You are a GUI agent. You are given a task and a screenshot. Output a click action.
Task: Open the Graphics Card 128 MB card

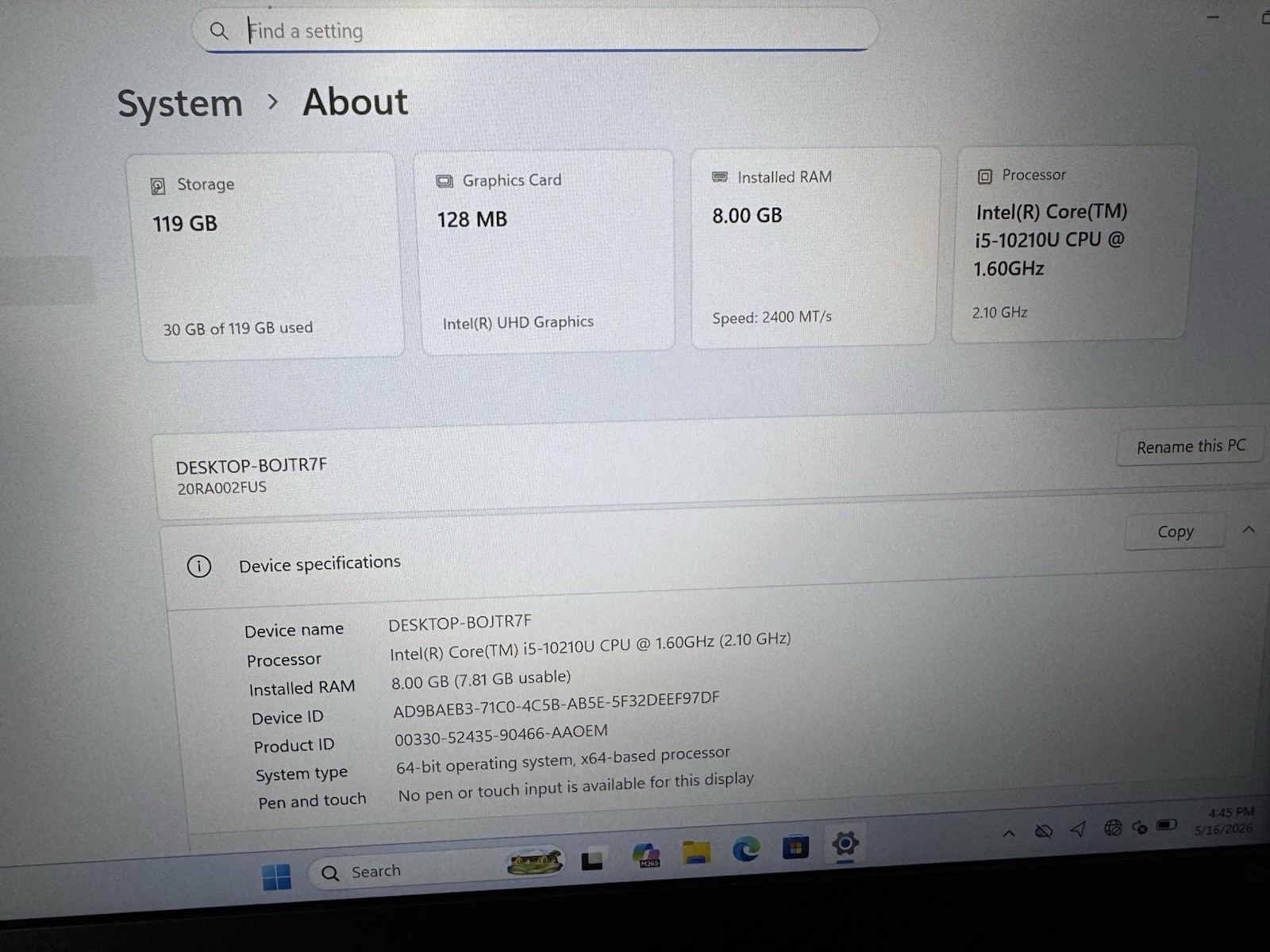coord(546,251)
